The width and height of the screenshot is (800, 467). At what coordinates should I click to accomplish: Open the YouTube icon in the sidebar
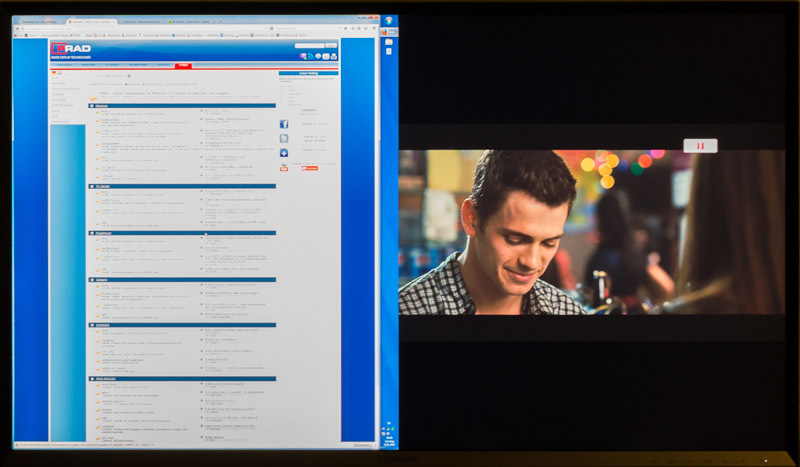[x=284, y=167]
